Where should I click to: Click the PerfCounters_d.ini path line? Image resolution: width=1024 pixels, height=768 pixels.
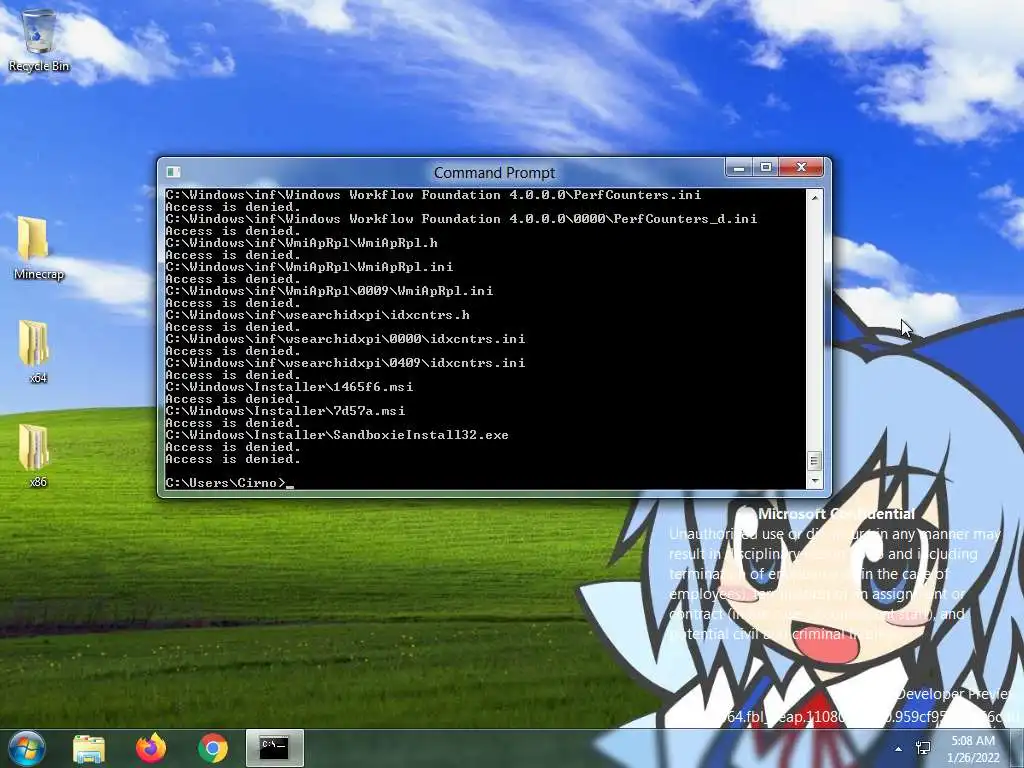pos(461,219)
